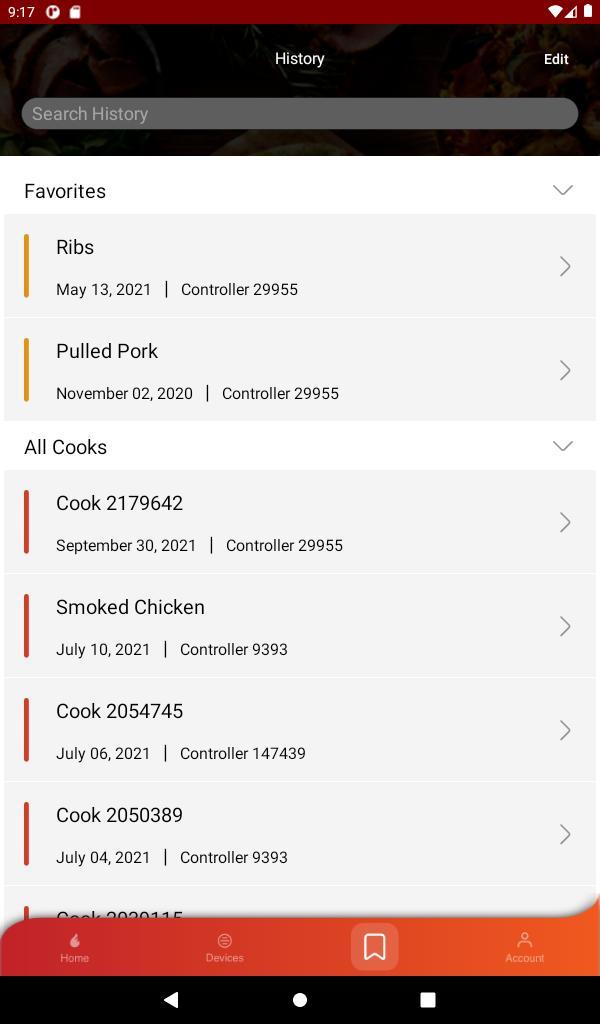Tap the Home flame icon
600x1024 pixels.
tap(74, 941)
